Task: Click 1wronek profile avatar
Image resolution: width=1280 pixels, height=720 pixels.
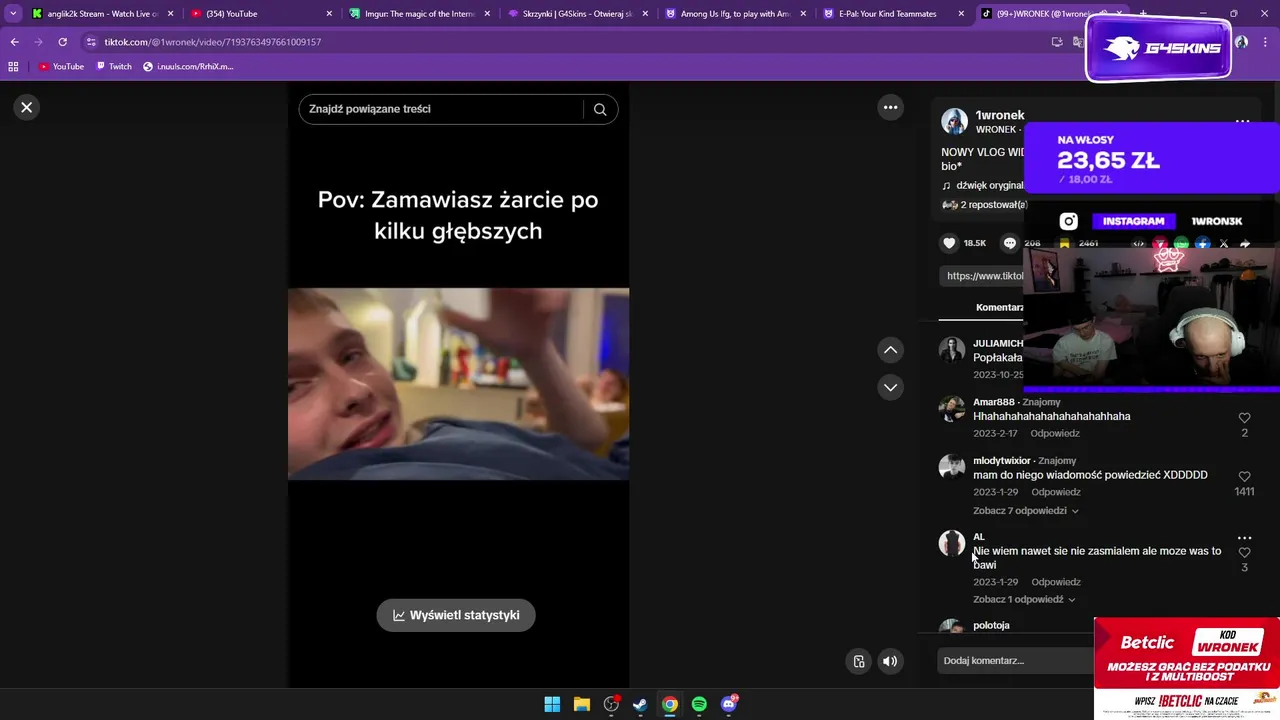Action: (x=955, y=122)
